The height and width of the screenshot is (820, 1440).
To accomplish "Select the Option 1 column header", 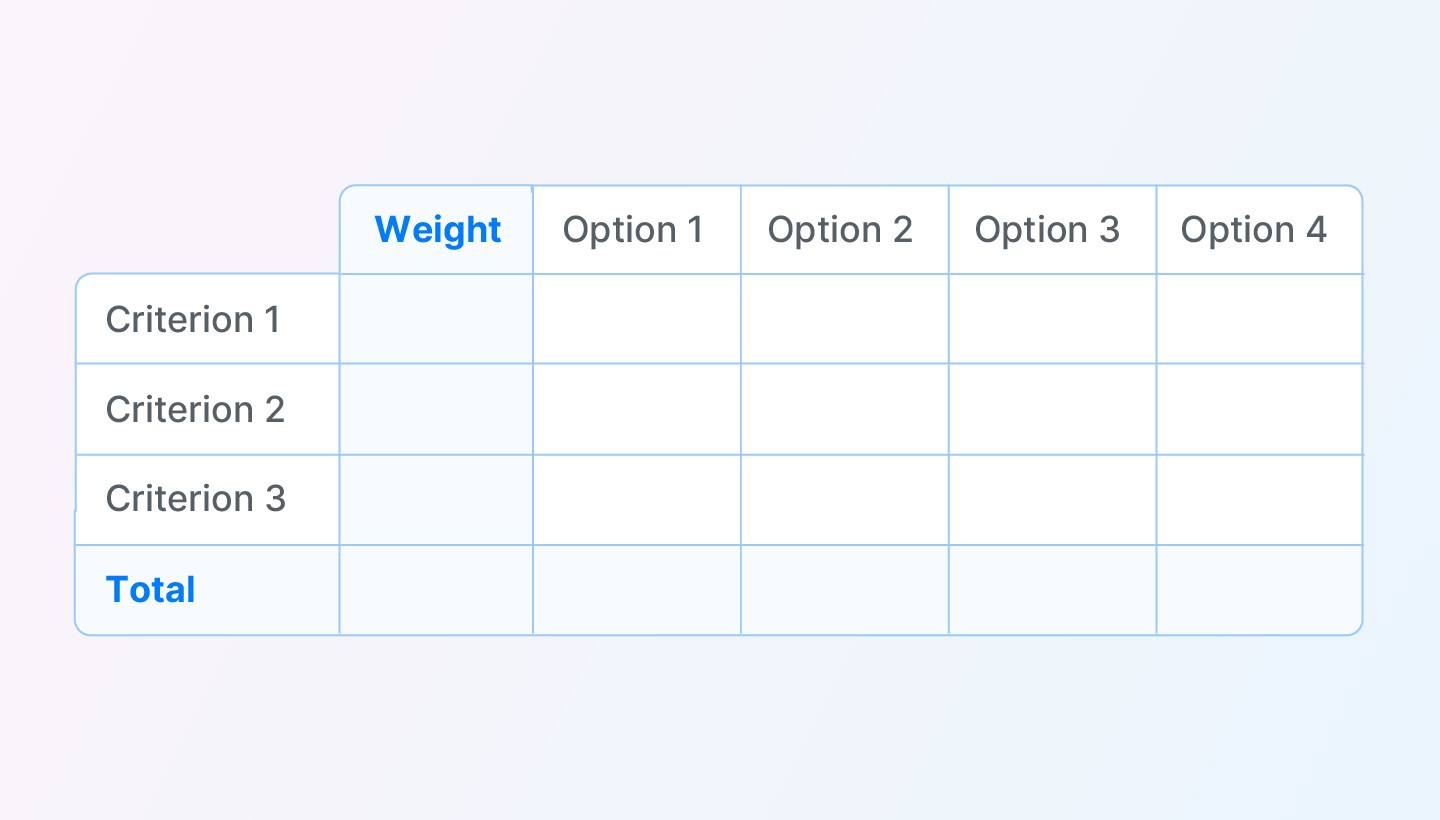I will click(634, 230).
